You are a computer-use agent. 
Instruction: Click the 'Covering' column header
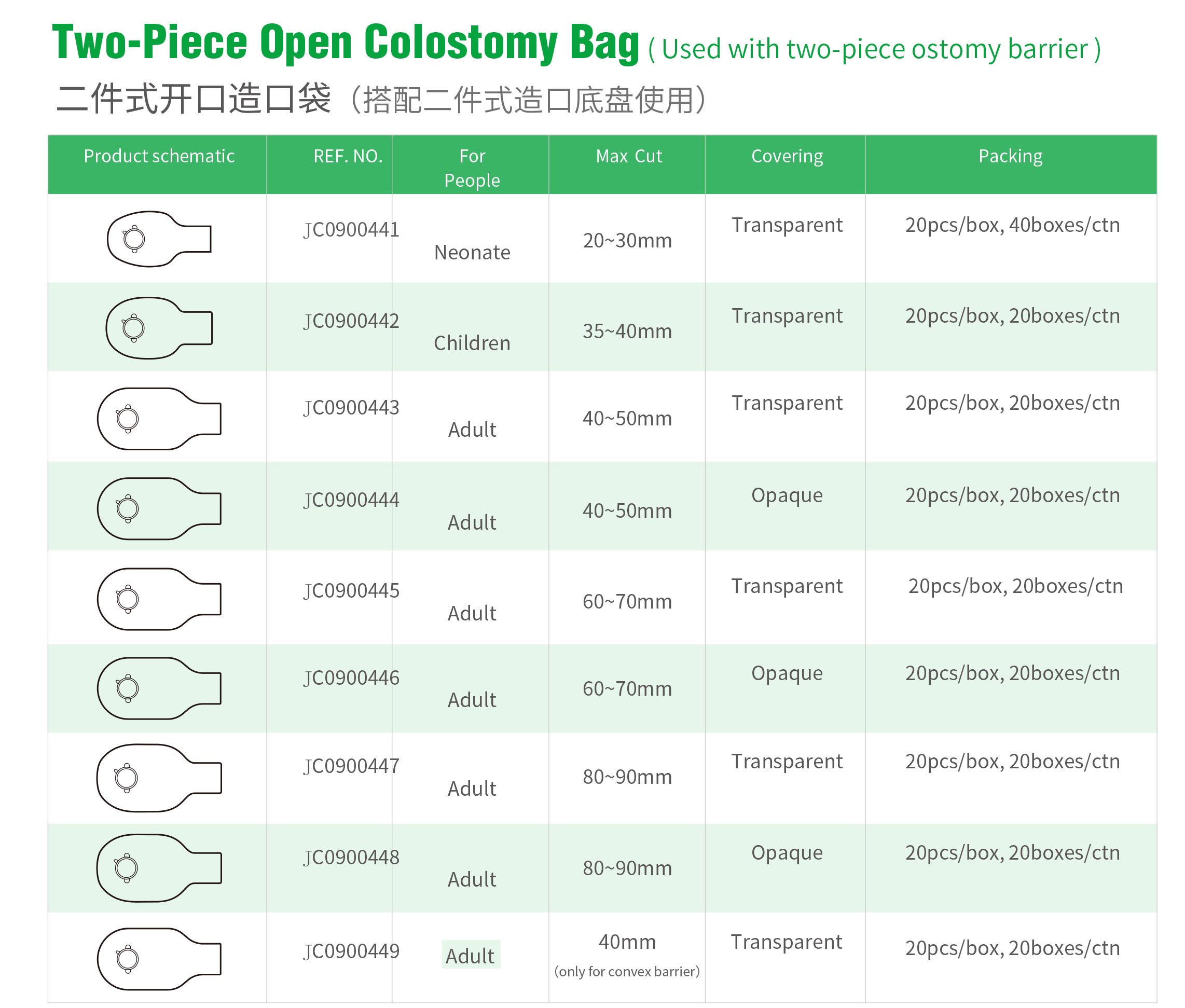(787, 156)
